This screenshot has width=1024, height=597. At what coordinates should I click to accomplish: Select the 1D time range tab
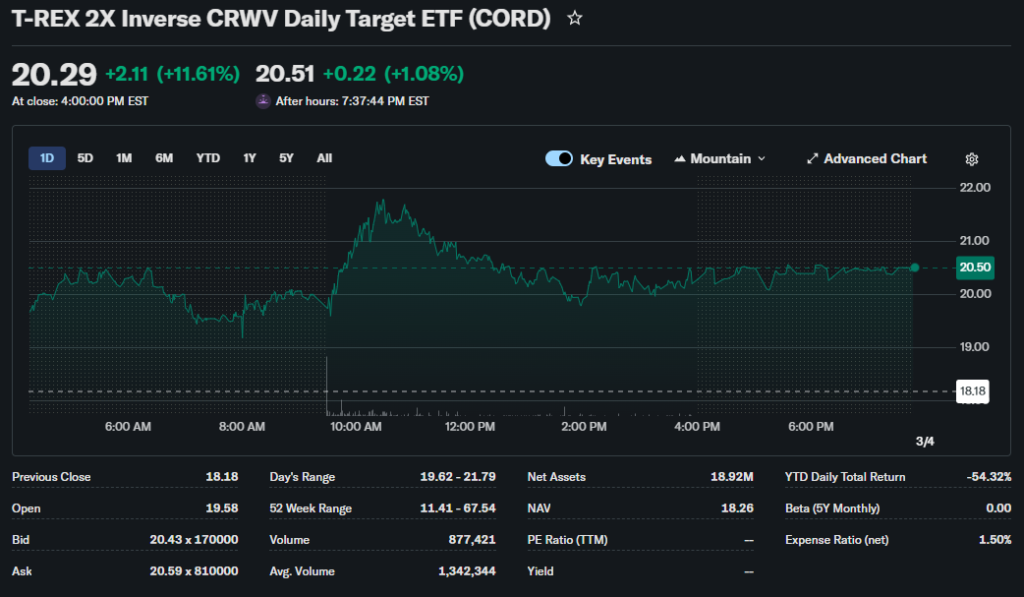point(47,158)
